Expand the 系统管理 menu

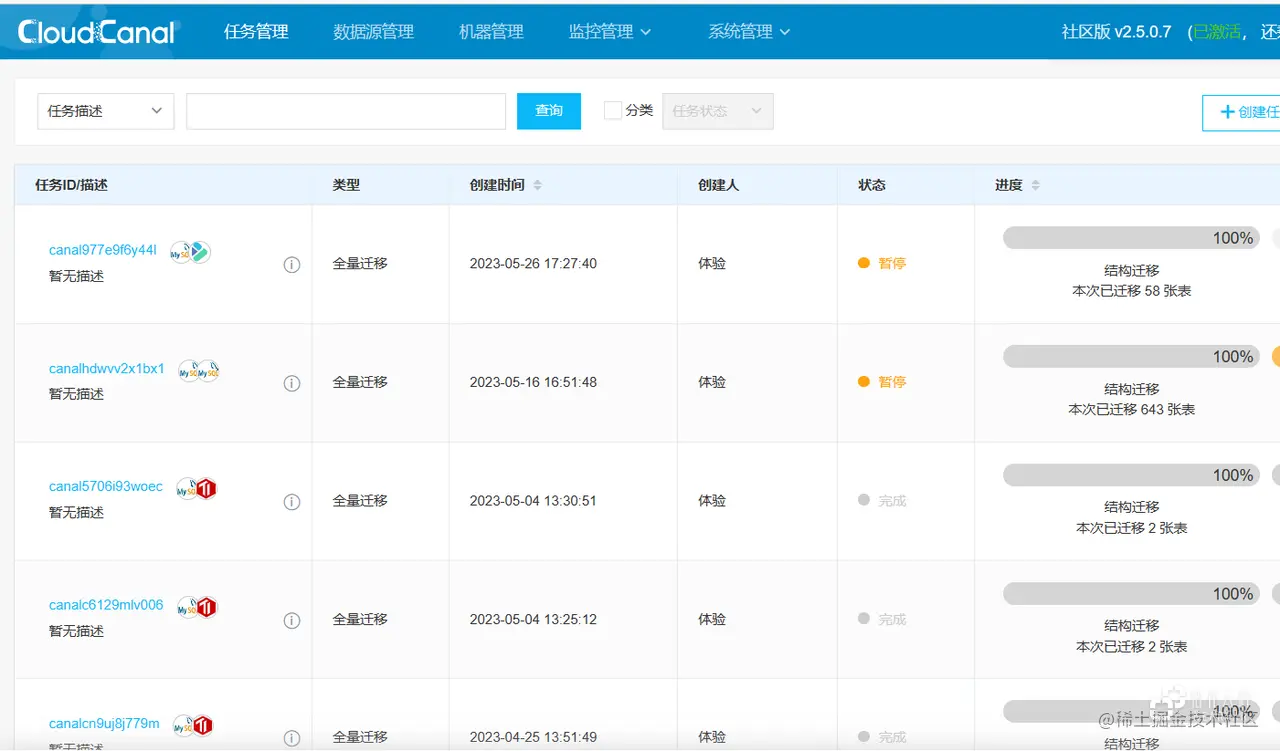pyautogui.click(x=749, y=32)
